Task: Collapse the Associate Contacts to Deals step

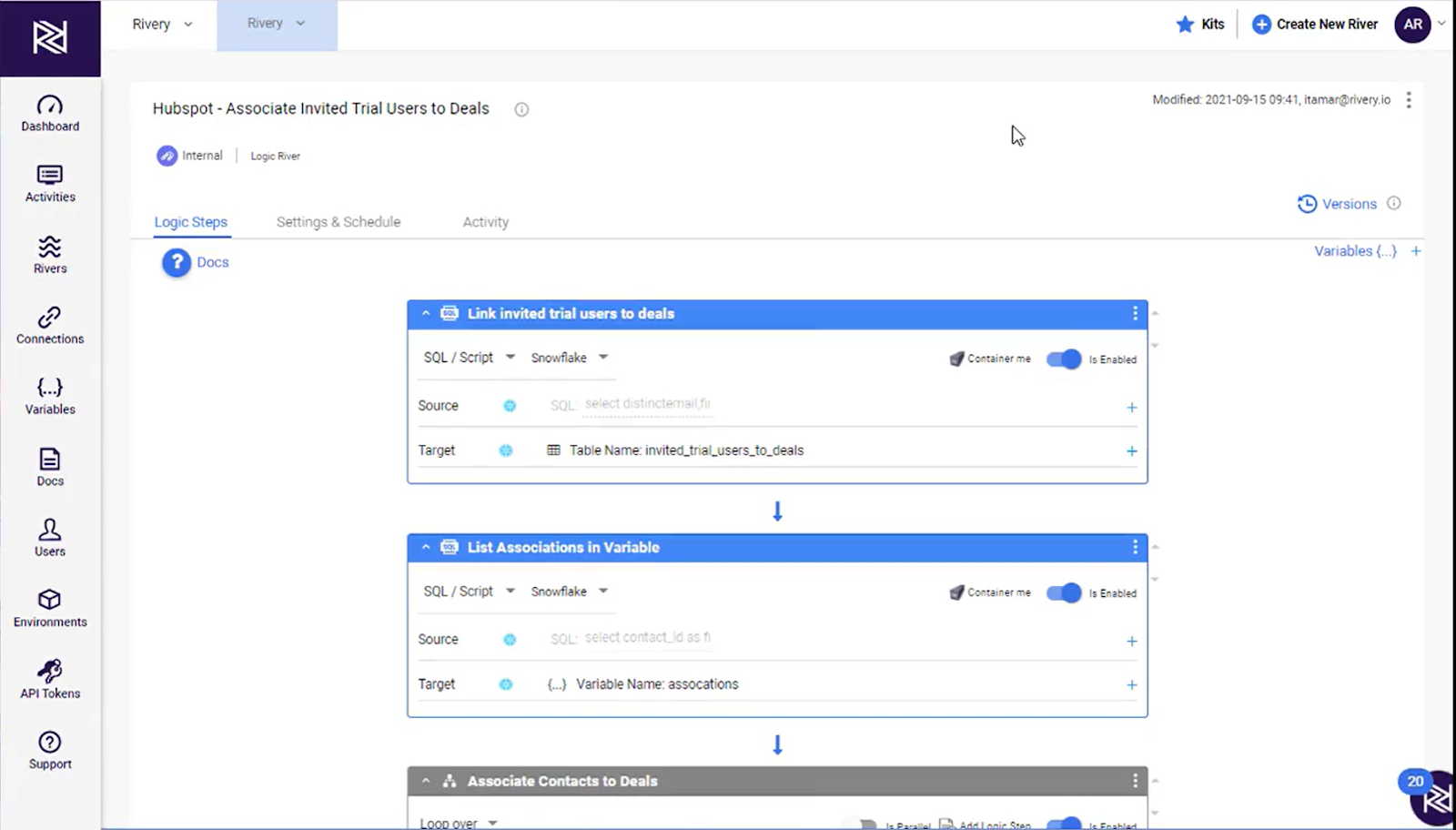Action: click(x=426, y=781)
